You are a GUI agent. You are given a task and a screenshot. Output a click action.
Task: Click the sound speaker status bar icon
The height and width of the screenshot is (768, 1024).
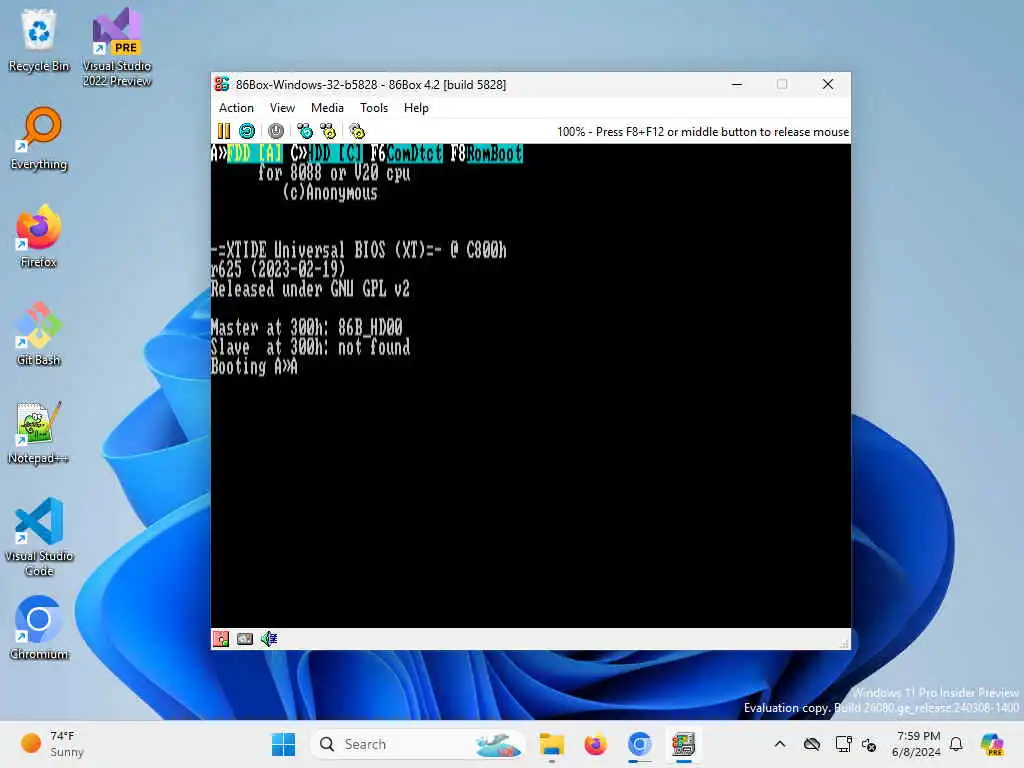click(269, 639)
